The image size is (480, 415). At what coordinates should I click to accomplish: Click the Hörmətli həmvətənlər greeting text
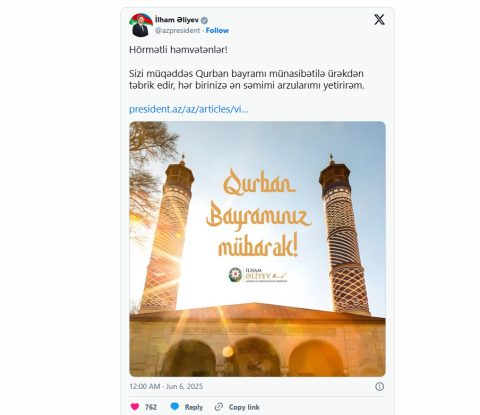point(178,50)
